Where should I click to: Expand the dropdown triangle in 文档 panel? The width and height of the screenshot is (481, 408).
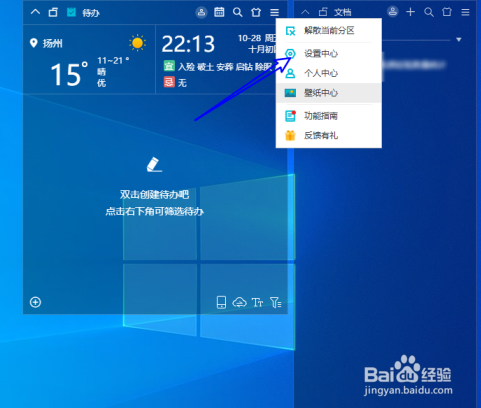459,40
